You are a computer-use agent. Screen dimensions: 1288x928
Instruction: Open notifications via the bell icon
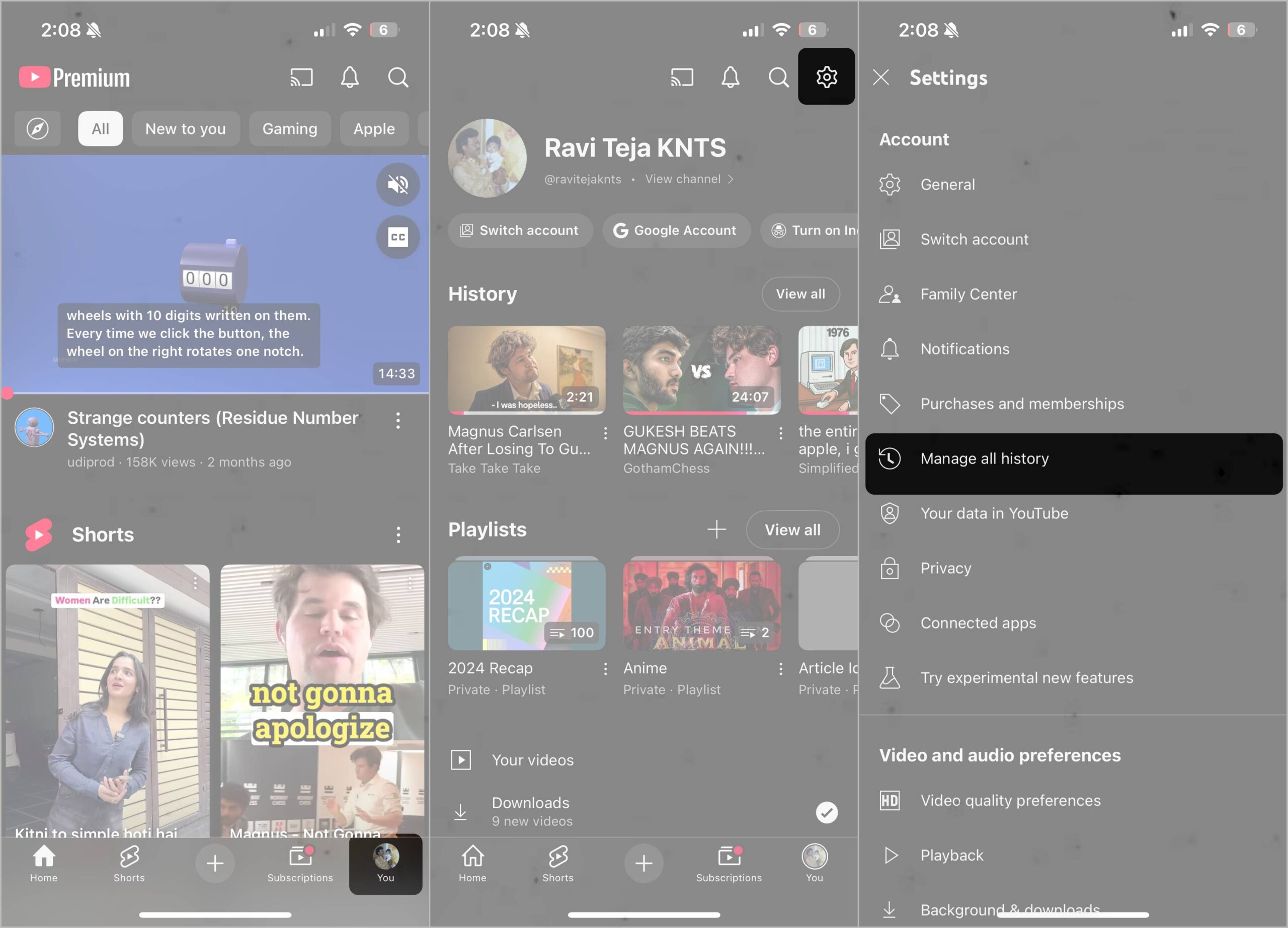click(x=350, y=77)
